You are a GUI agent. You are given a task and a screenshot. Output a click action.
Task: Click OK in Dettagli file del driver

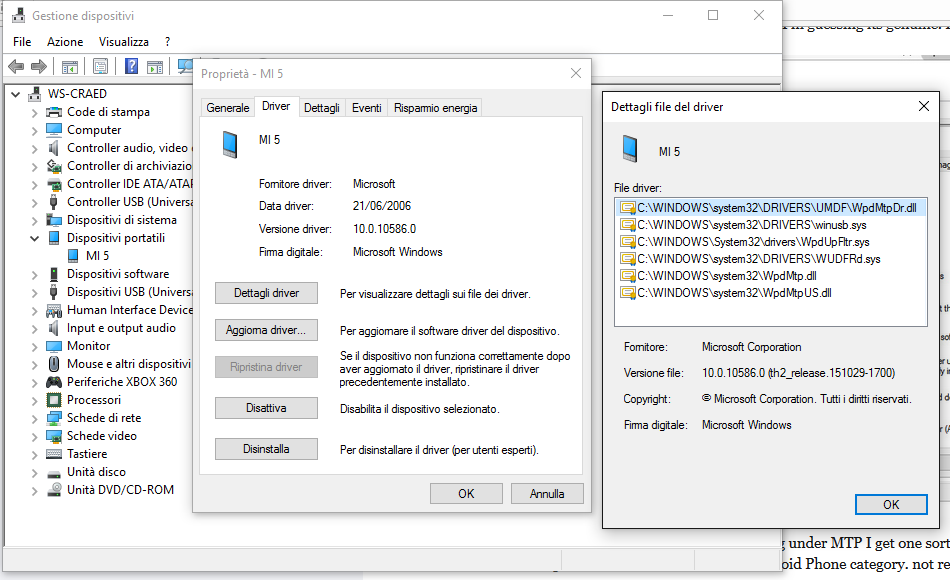[x=891, y=505]
